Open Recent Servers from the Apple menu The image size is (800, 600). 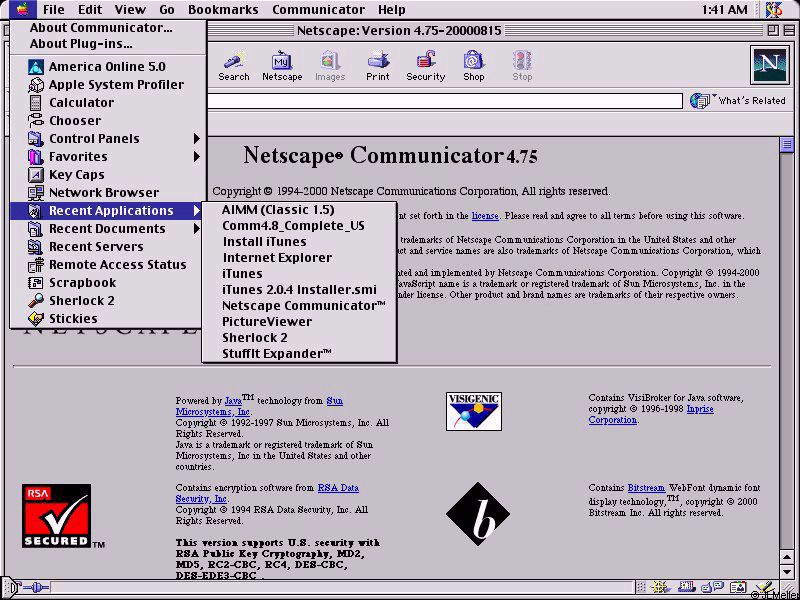click(x=108, y=247)
